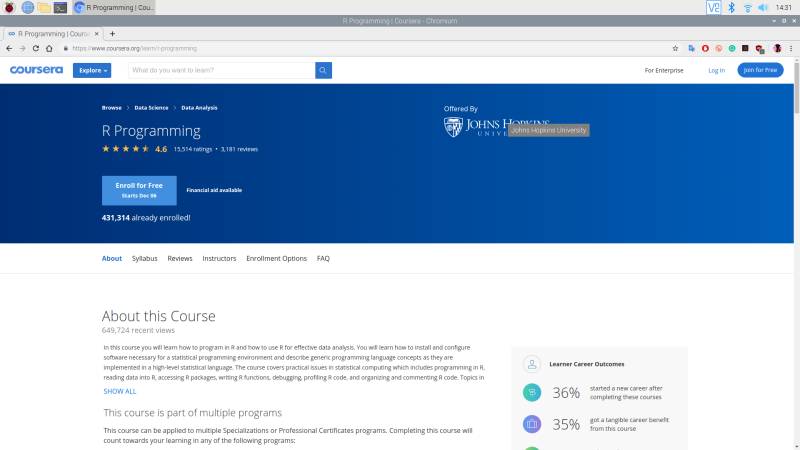
Task: Reload the Coursera page
Action: coord(36,48)
